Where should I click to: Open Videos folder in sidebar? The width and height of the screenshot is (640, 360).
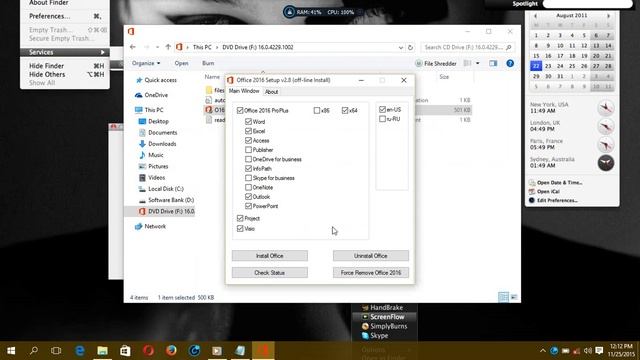[x=152, y=178]
